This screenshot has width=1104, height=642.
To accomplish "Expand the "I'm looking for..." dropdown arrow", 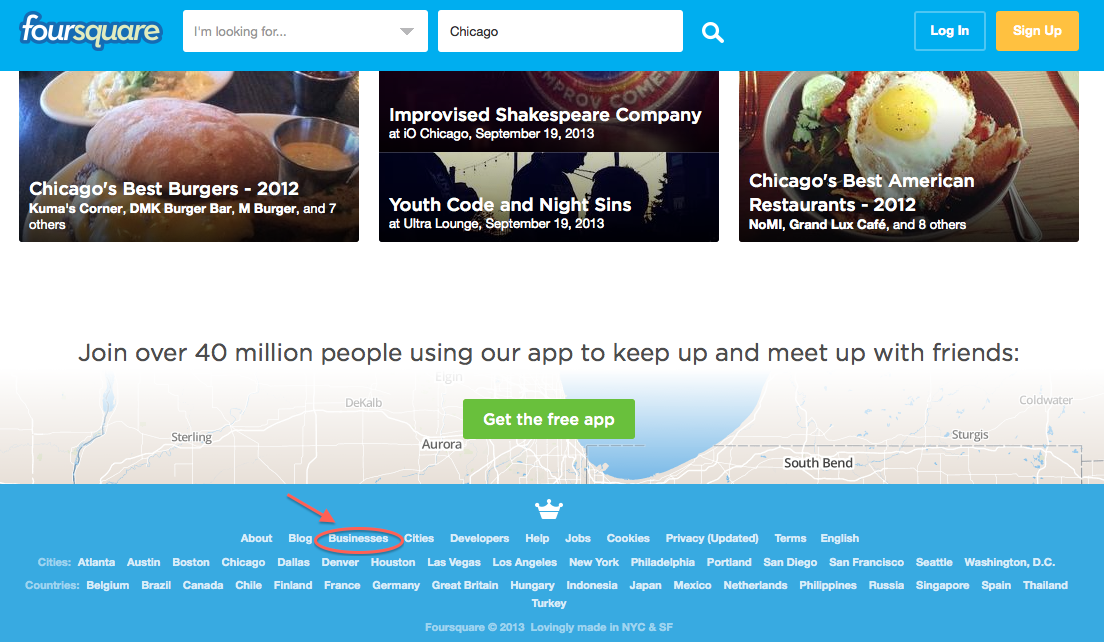I will point(406,32).
